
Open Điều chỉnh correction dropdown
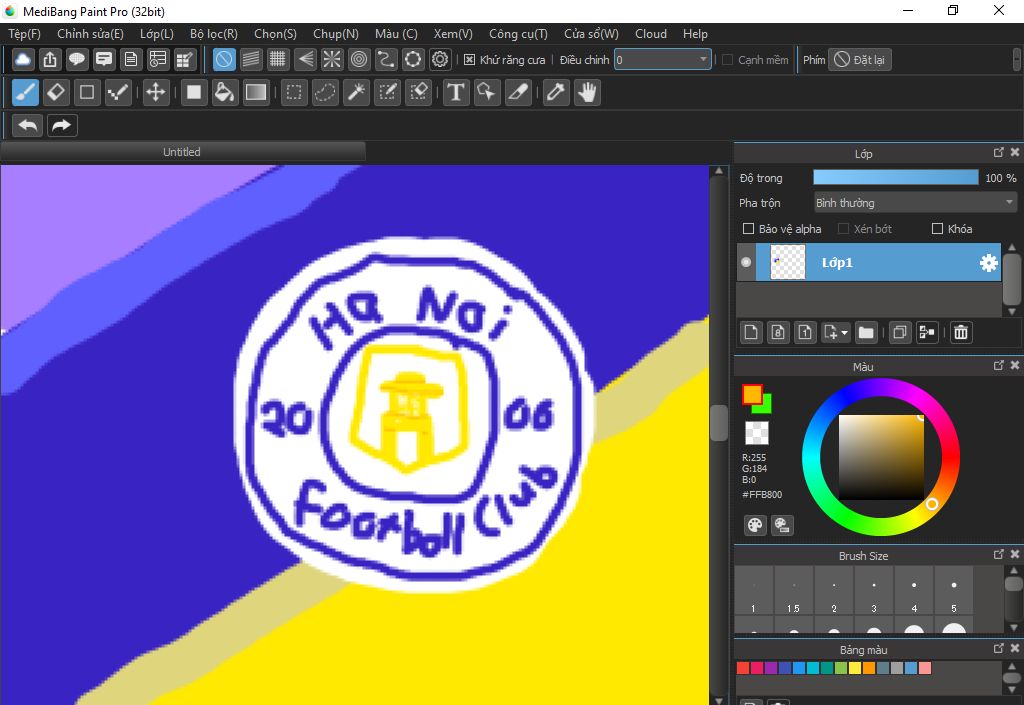663,59
